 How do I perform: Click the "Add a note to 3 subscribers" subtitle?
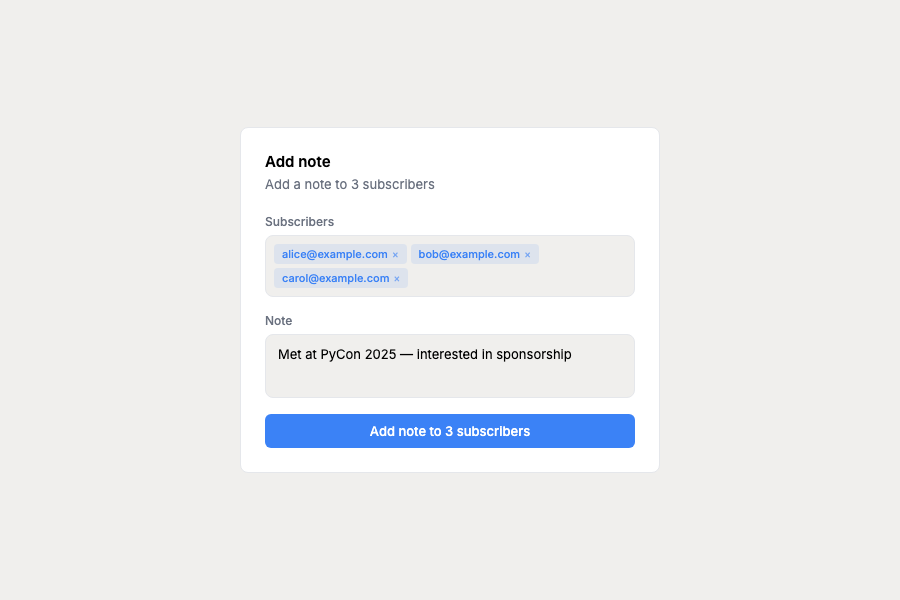349,184
